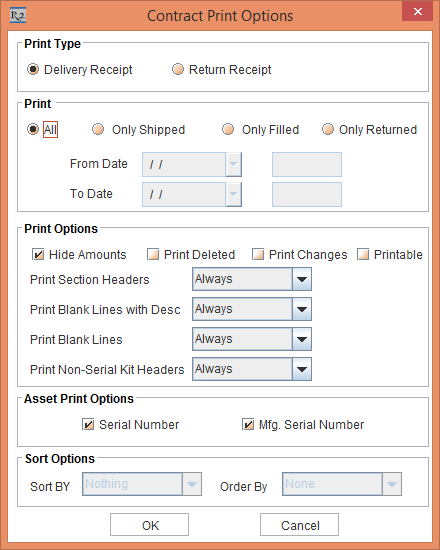
Task: Expand the Print Section Headers dropdown
Action: [302, 279]
